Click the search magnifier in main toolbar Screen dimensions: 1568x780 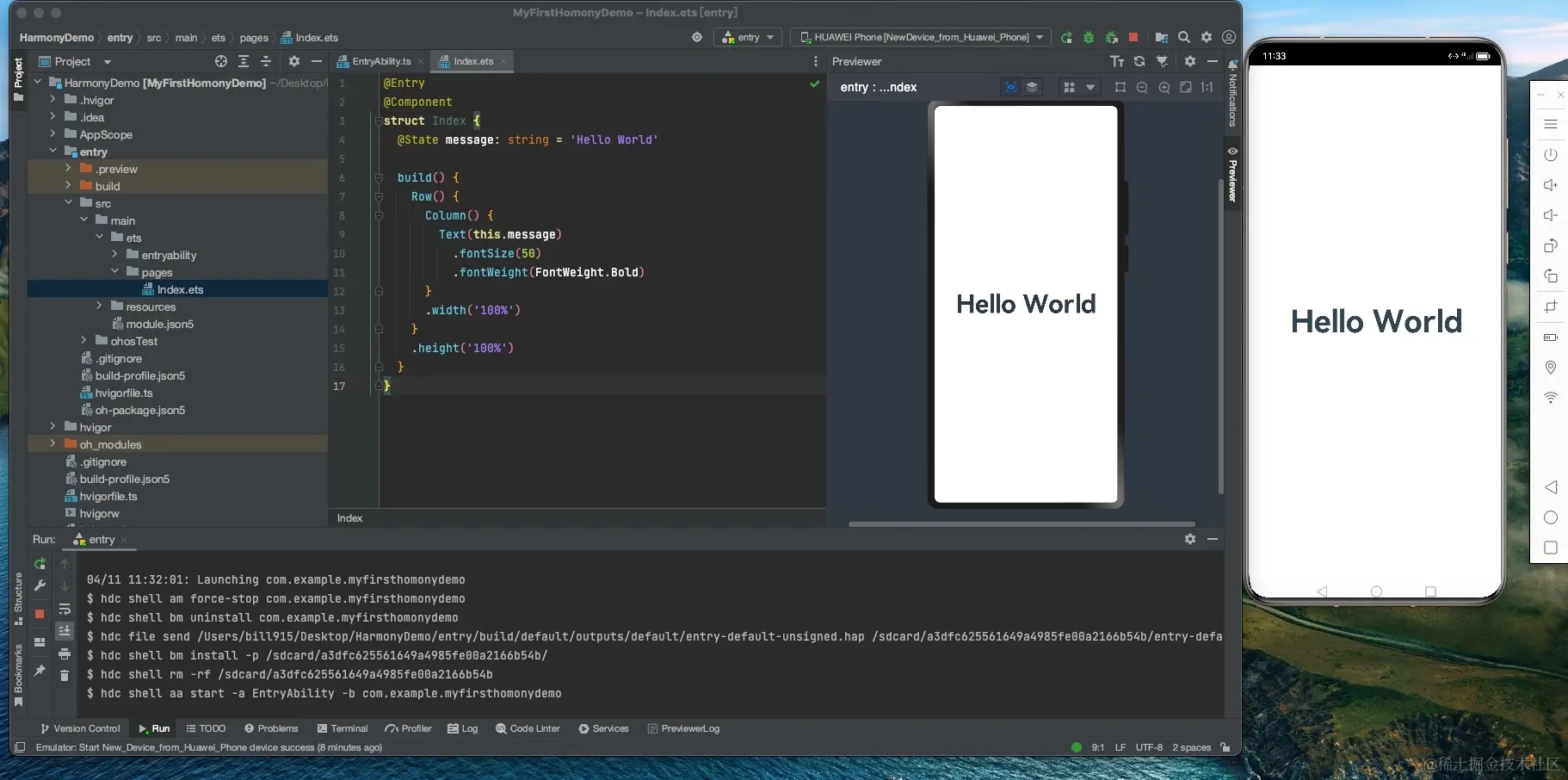[x=1184, y=38]
